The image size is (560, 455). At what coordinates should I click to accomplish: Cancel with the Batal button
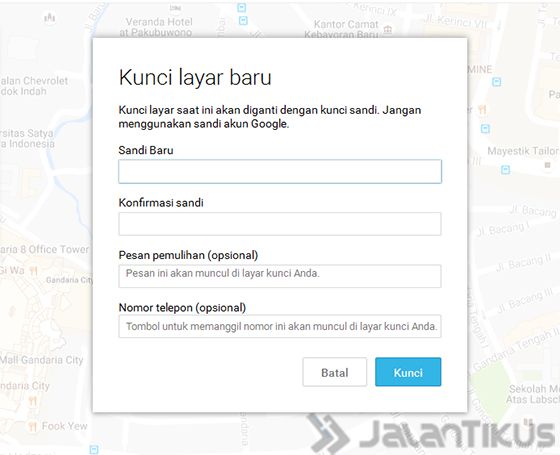335,372
